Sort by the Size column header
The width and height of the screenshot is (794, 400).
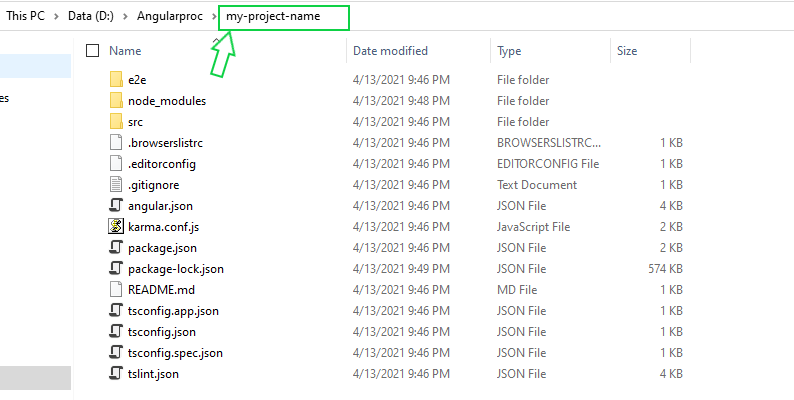(627, 51)
